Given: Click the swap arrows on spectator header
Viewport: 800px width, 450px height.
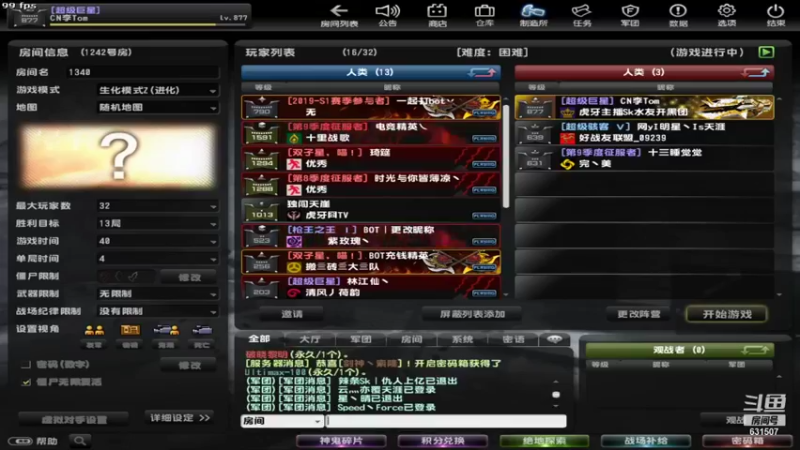Looking at the screenshot, I should click(755, 350).
